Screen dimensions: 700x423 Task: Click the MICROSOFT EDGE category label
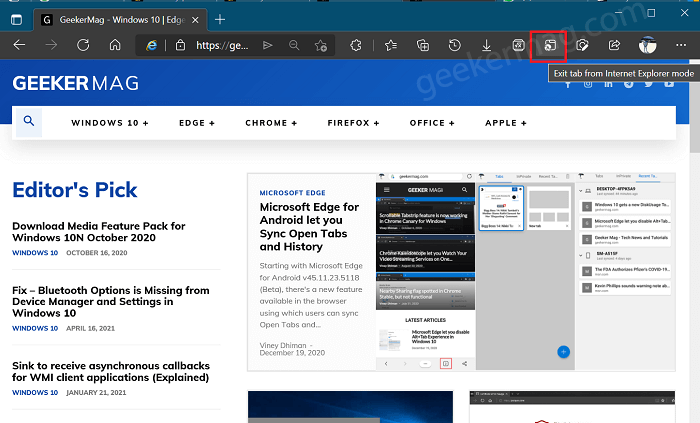[x=292, y=193]
